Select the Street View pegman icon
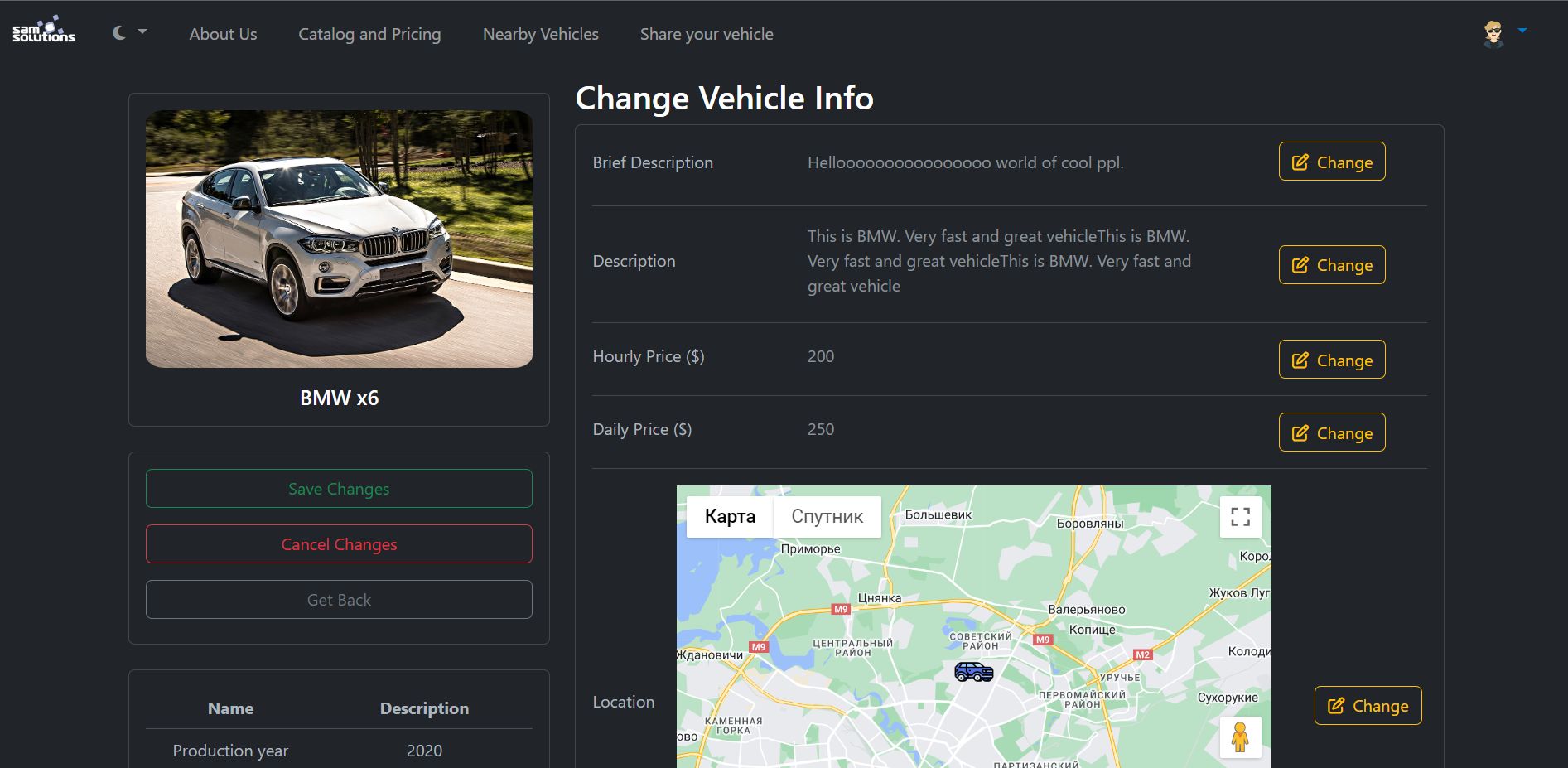Viewport: 1568px width, 768px height. tap(1240, 737)
